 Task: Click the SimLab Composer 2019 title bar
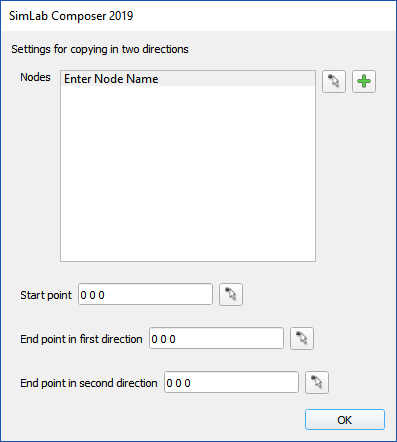[x=198, y=16]
